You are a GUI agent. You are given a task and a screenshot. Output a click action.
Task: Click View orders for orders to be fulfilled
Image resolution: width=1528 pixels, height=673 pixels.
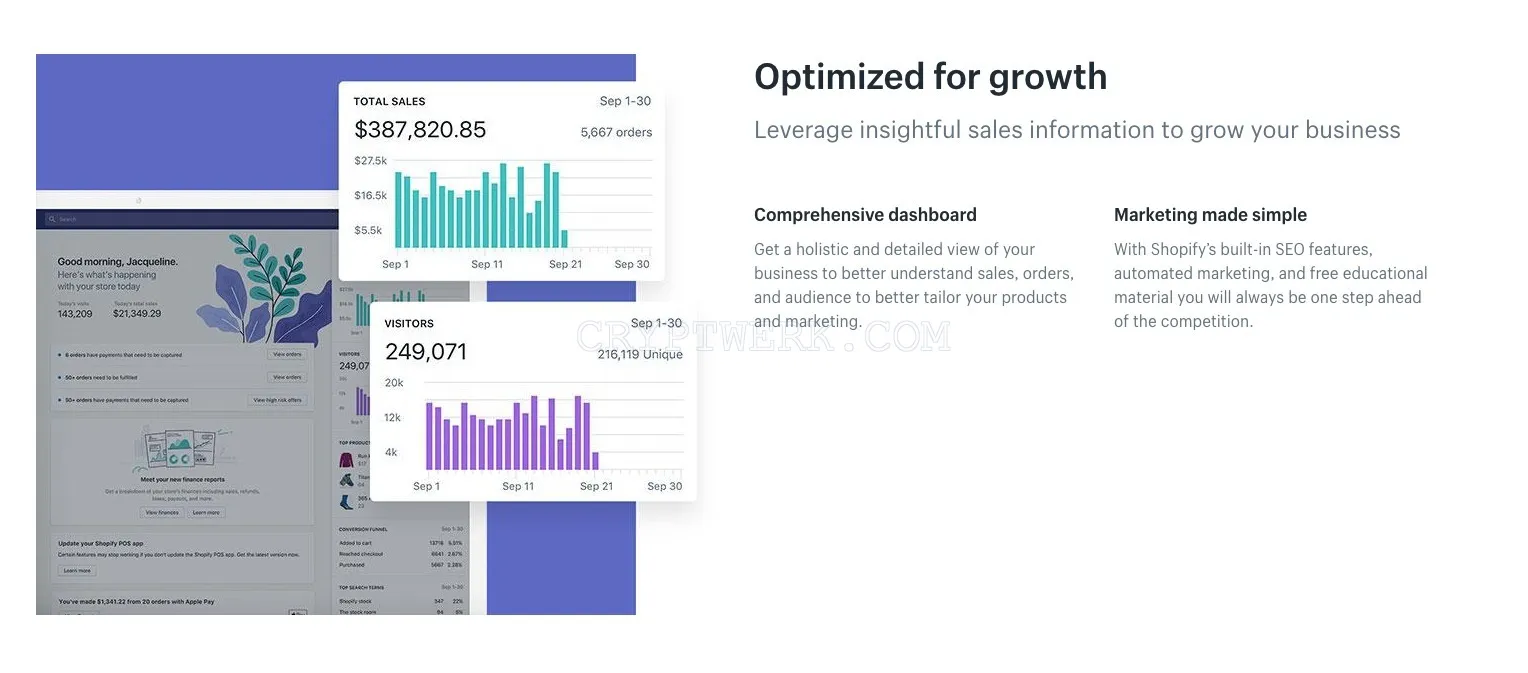point(287,377)
